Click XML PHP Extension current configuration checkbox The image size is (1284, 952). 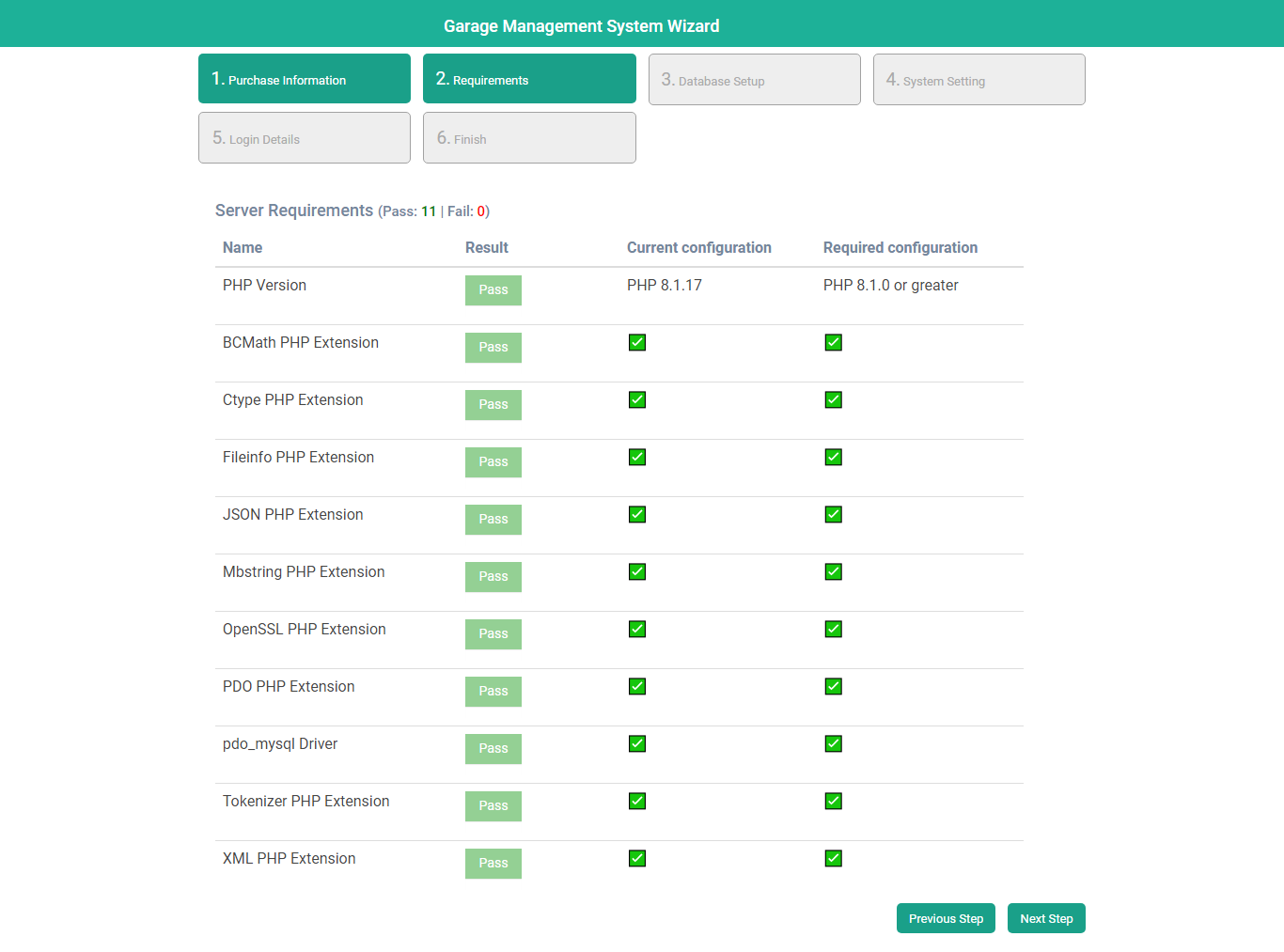pyautogui.click(x=637, y=858)
